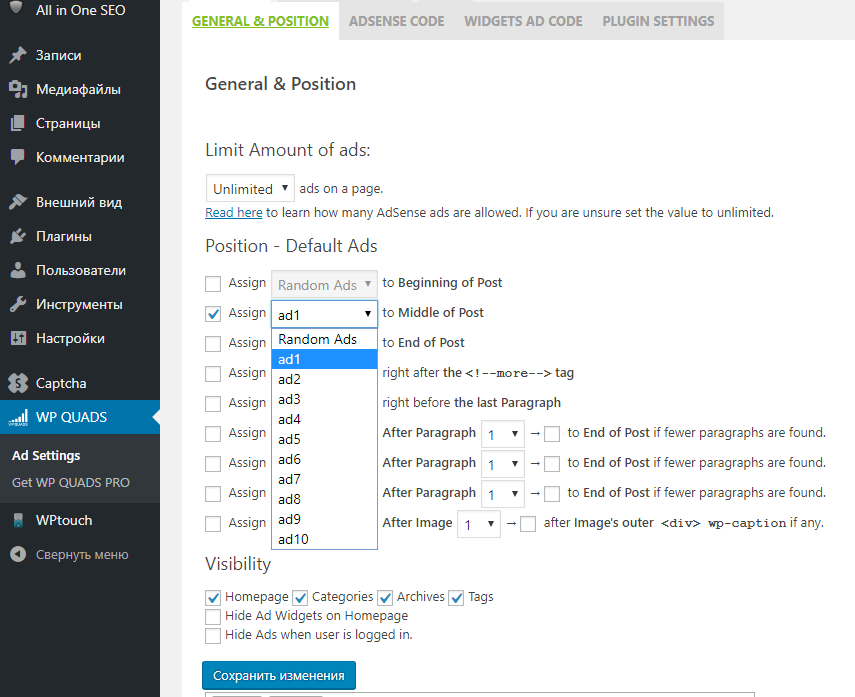Click the pushpin icon next to Записи

(17, 56)
